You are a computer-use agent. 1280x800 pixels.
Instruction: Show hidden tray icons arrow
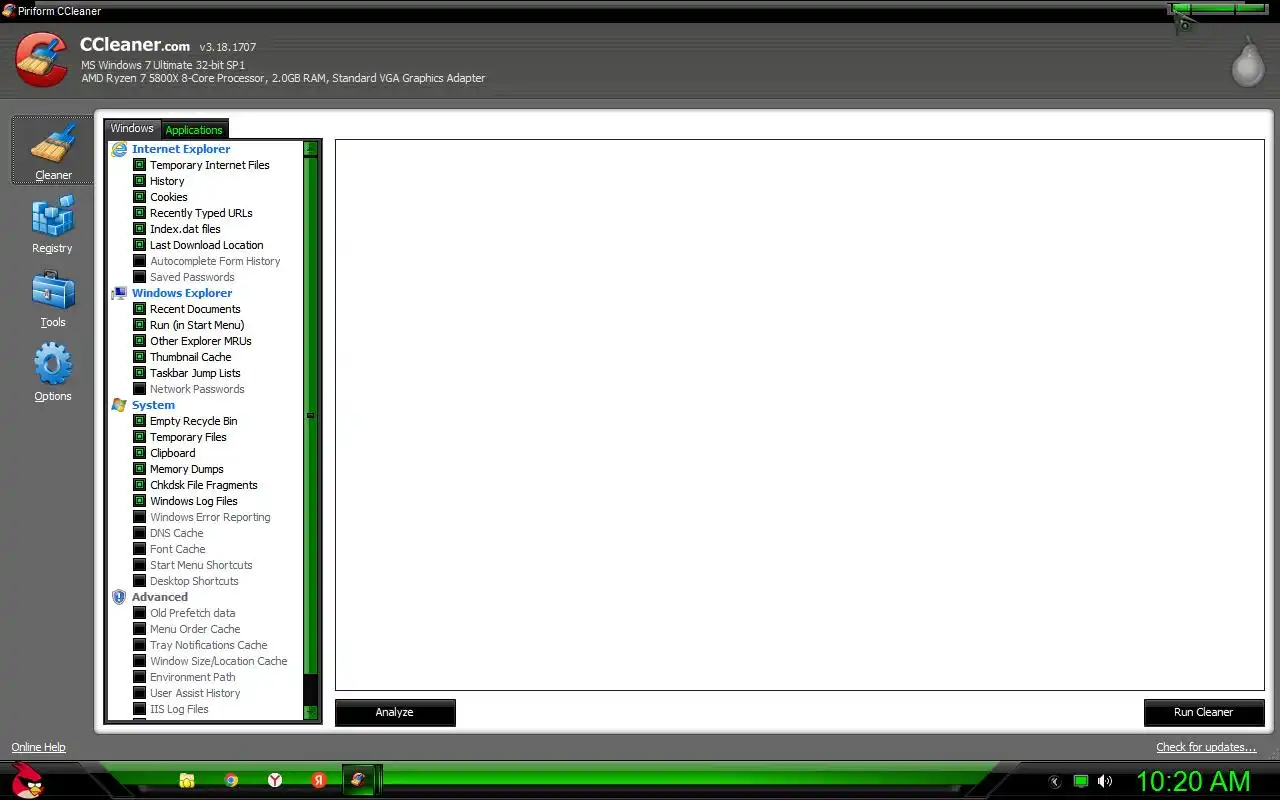tap(1054, 781)
